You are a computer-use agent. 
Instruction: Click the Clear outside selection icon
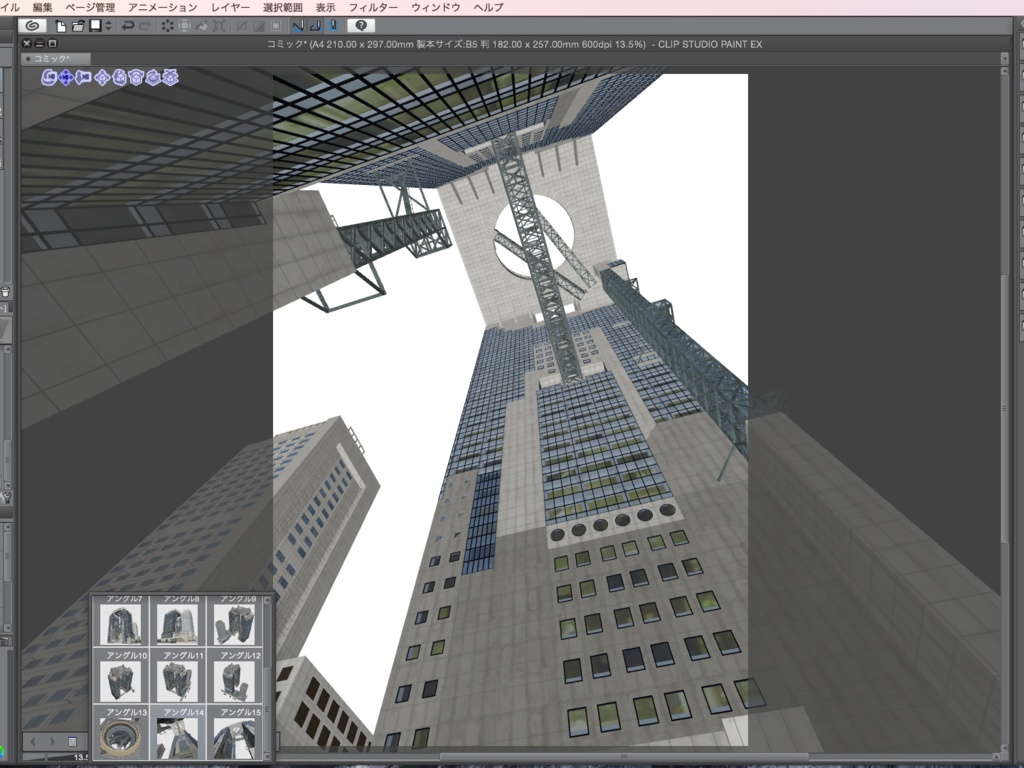(x=185, y=26)
